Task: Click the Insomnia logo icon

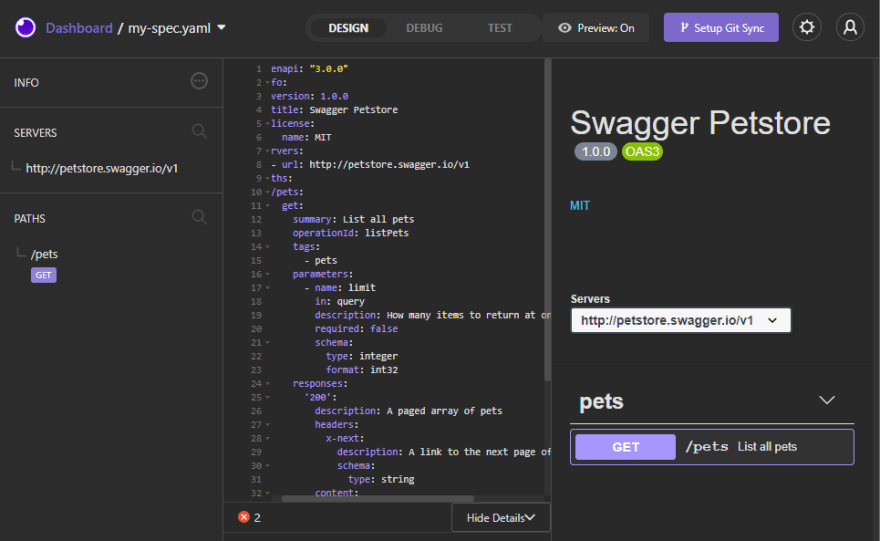Action: point(25,27)
